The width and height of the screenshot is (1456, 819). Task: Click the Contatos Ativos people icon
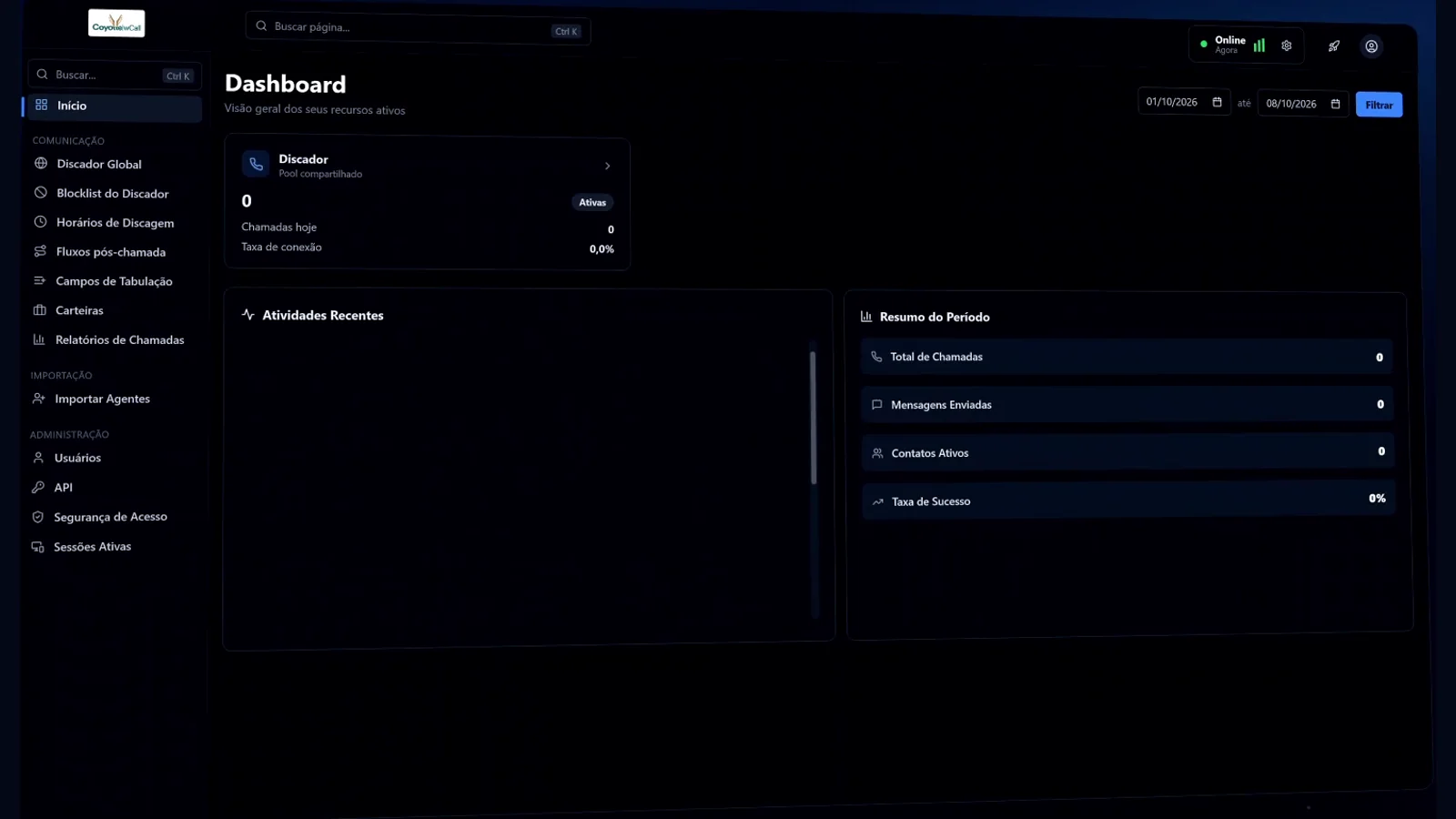[878, 453]
